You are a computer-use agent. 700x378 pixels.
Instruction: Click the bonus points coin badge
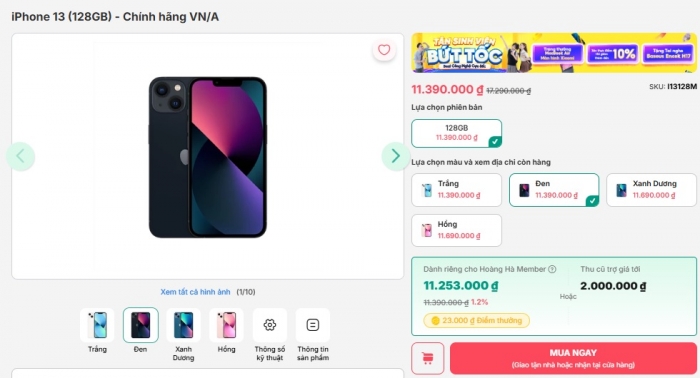tap(476, 320)
